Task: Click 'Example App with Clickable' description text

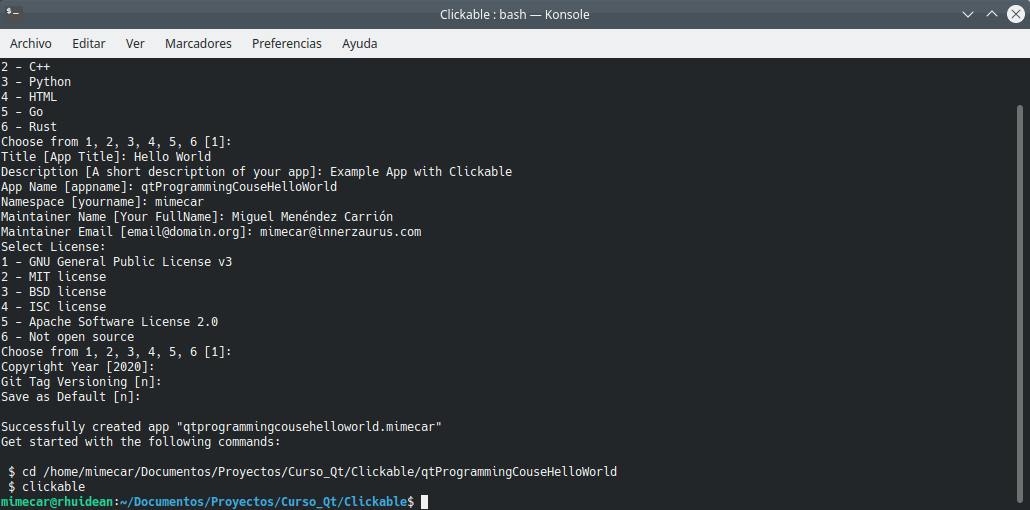Action: pos(421,172)
